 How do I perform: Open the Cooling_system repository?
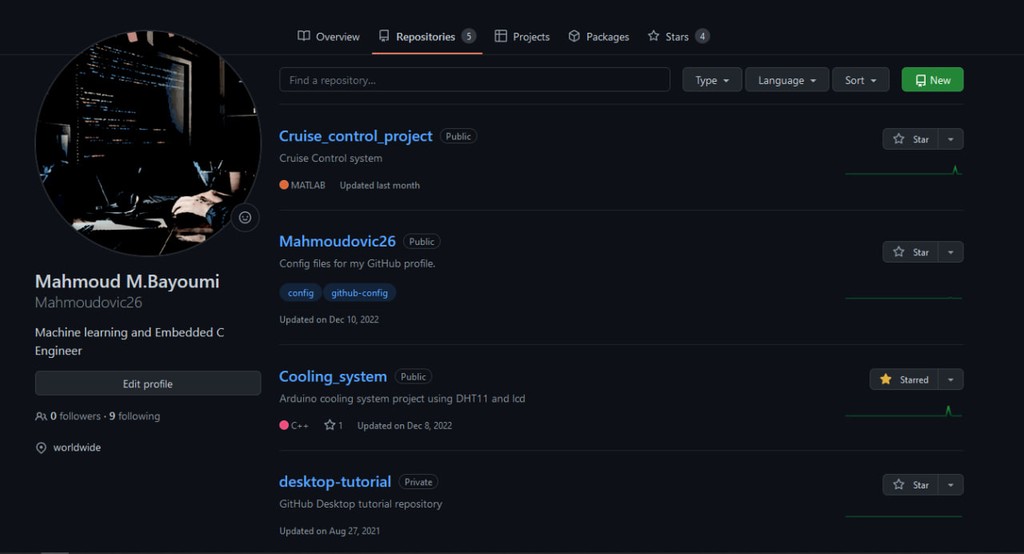tap(332, 376)
